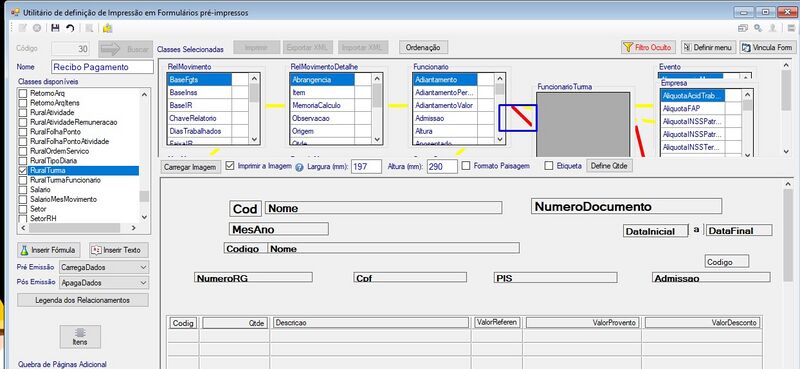
Task: Click down arrow of Funcionario list scrollbar
Action: click(x=499, y=139)
